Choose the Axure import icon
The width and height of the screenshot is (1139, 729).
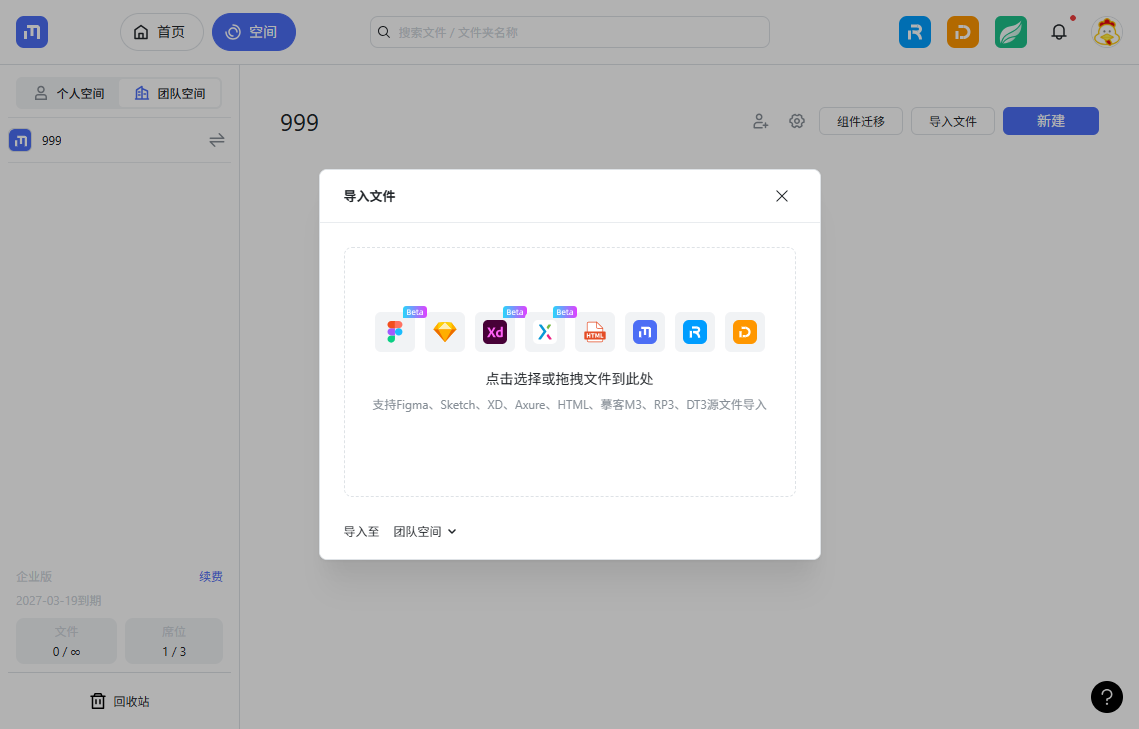[x=545, y=332]
